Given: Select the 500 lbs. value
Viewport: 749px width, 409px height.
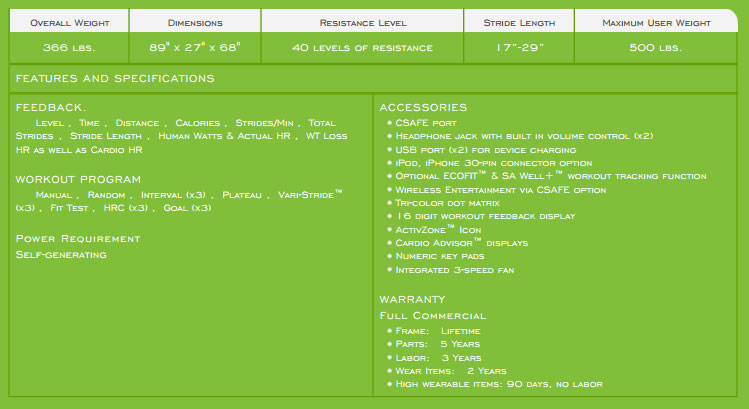Looking at the screenshot, I should pos(655,48).
